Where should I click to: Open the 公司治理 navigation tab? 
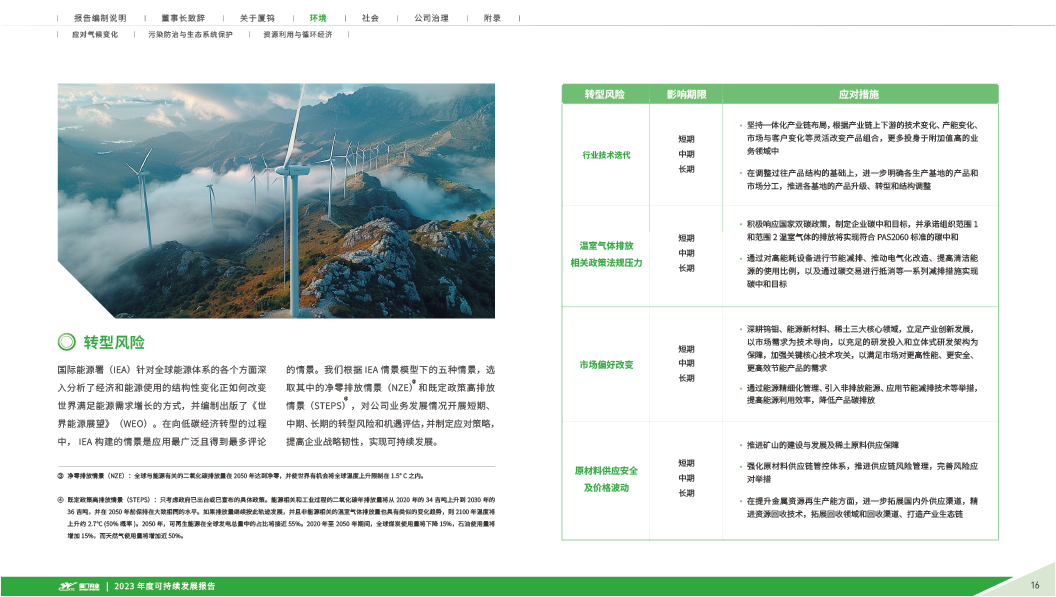(430, 18)
